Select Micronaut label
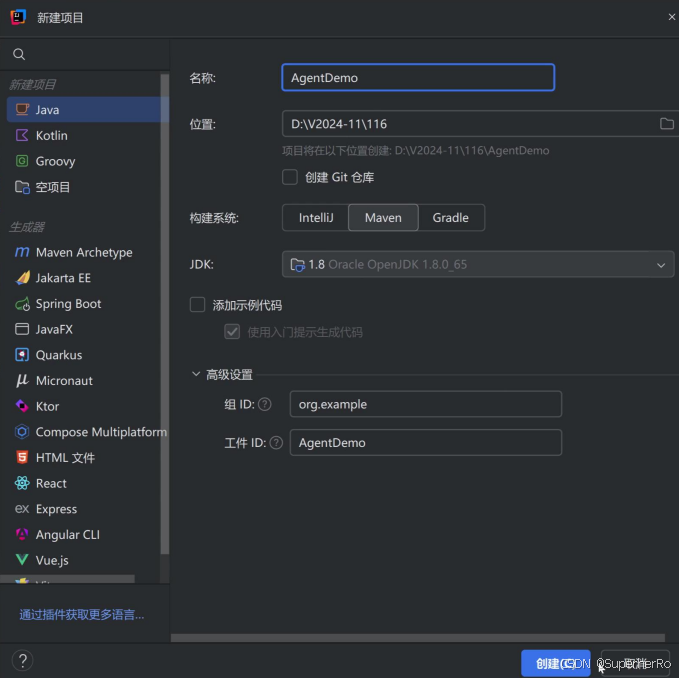 click(x=64, y=381)
